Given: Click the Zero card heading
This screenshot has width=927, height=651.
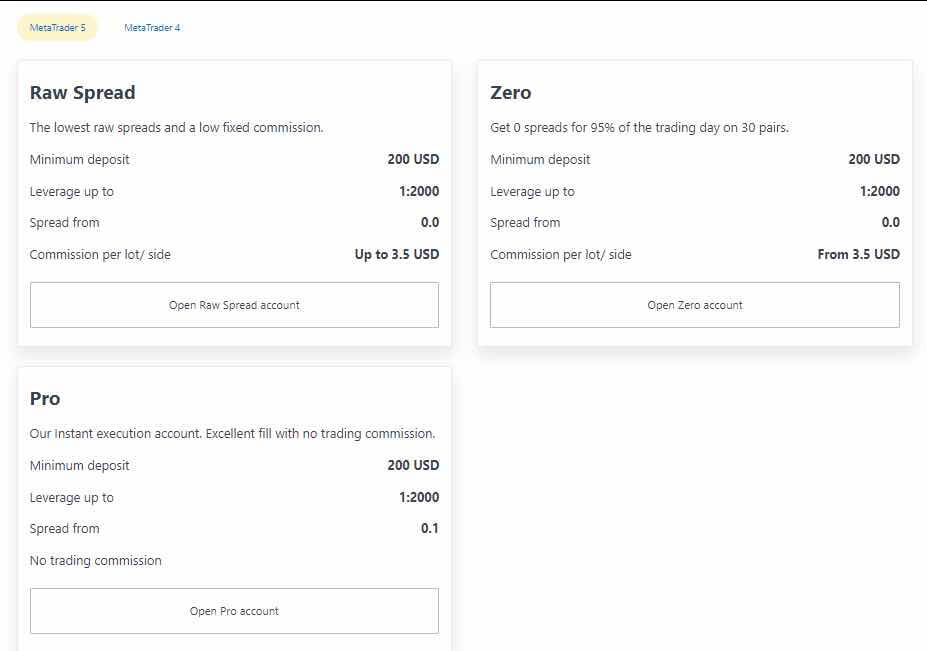Looking at the screenshot, I should tap(510, 92).
